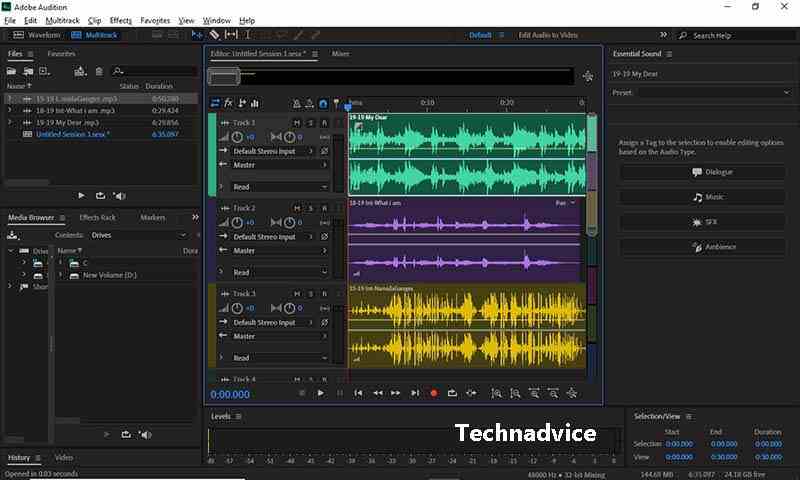This screenshot has height=480, width=800.
Task: Open file icon in Files panel
Action: click(x=11, y=71)
